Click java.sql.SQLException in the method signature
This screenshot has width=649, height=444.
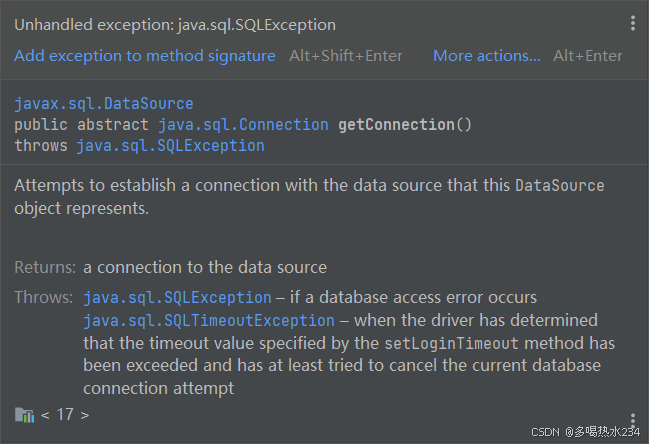170,146
